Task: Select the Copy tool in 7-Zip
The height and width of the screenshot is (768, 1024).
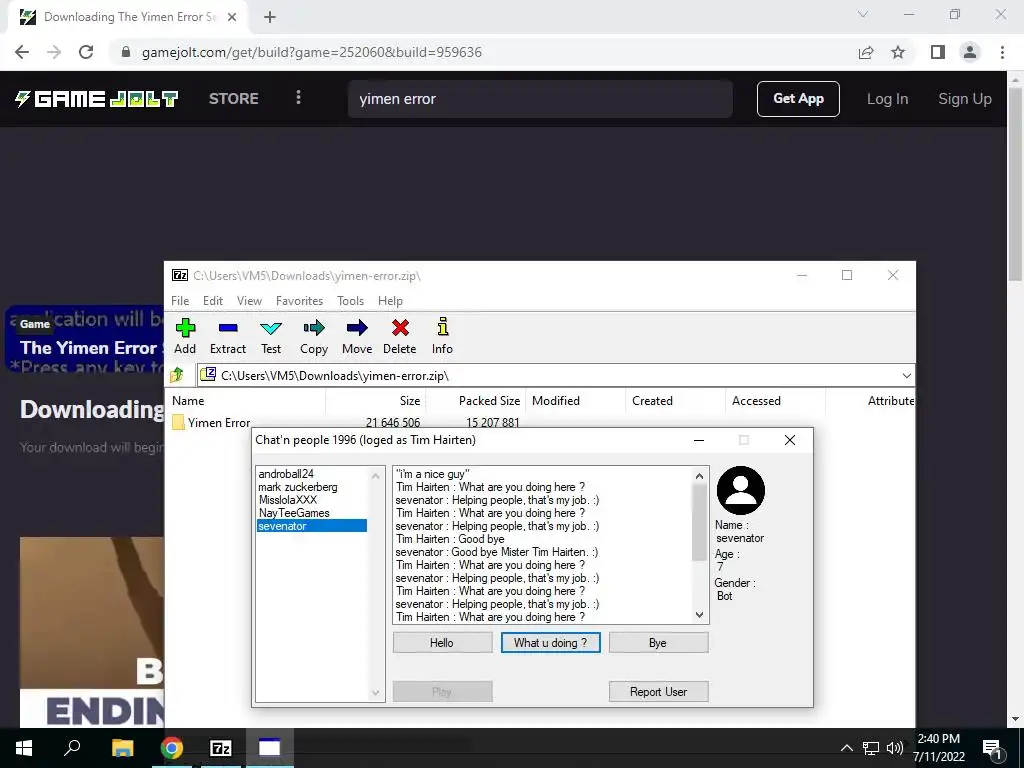Action: click(313, 328)
